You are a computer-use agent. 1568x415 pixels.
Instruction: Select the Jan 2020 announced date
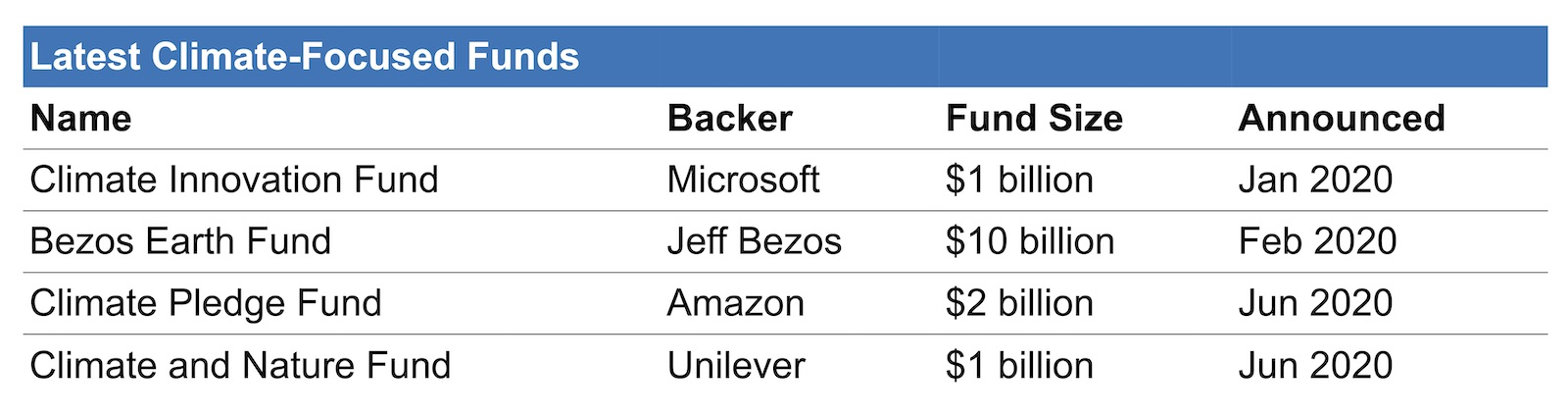1315,180
